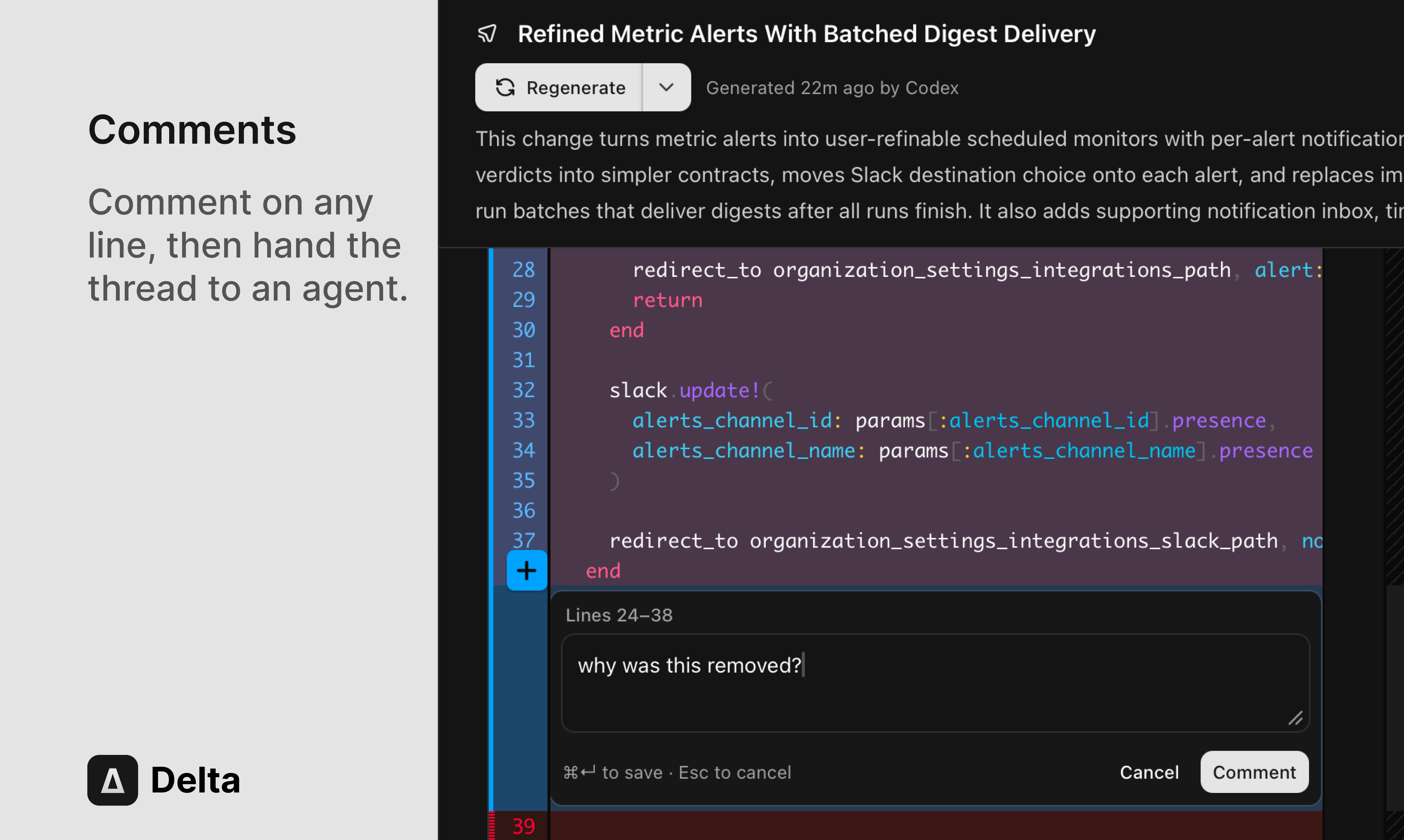
Task: Open the Regenerate dropdown arrow
Action: point(666,88)
